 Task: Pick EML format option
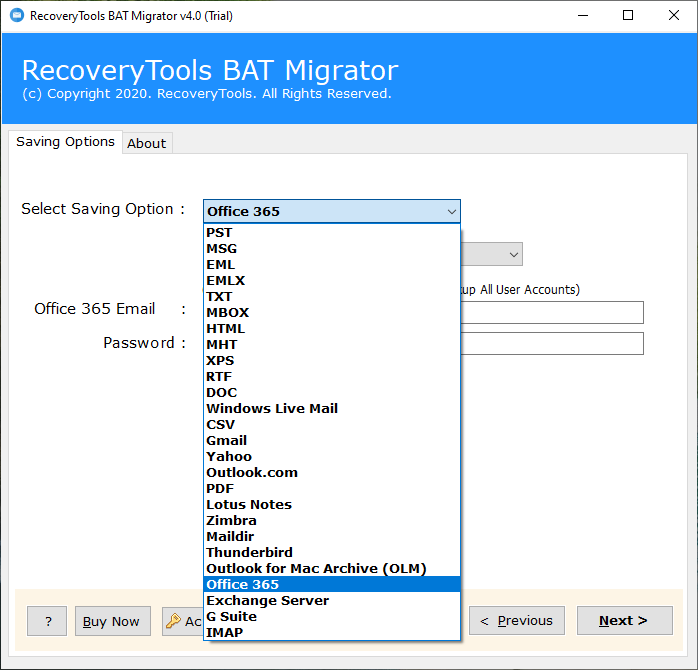tap(332, 264)
